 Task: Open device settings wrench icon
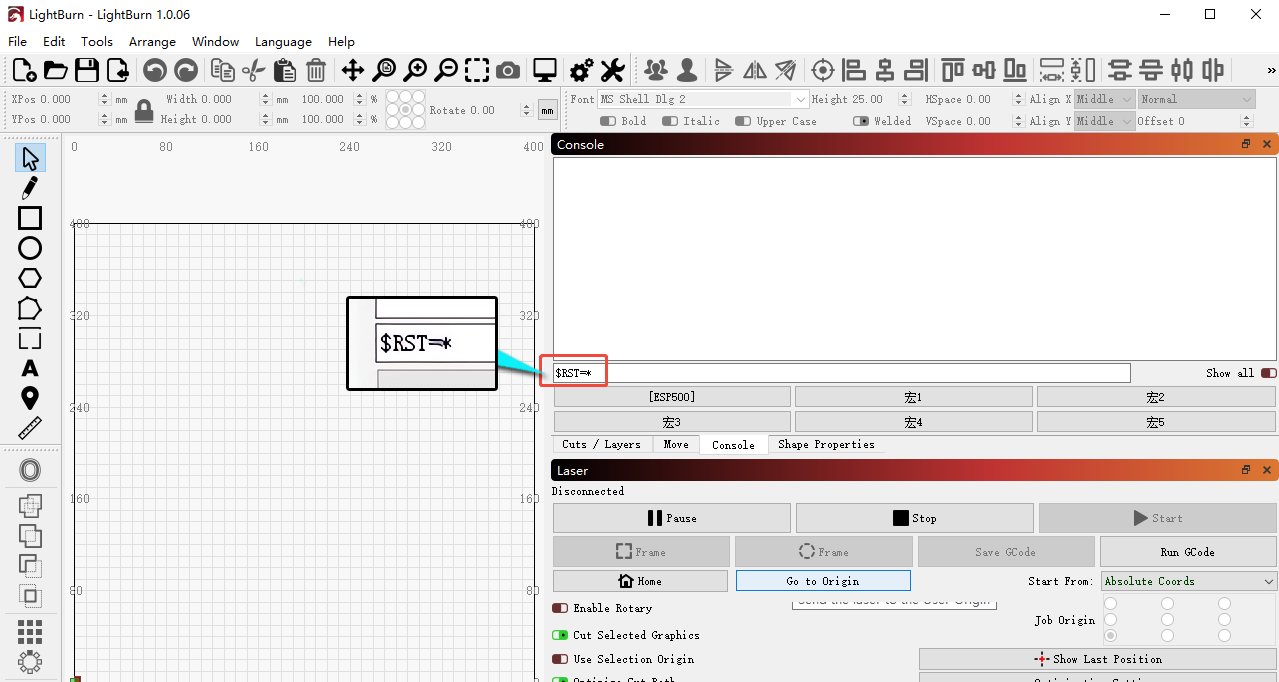[x=612, y=70]
